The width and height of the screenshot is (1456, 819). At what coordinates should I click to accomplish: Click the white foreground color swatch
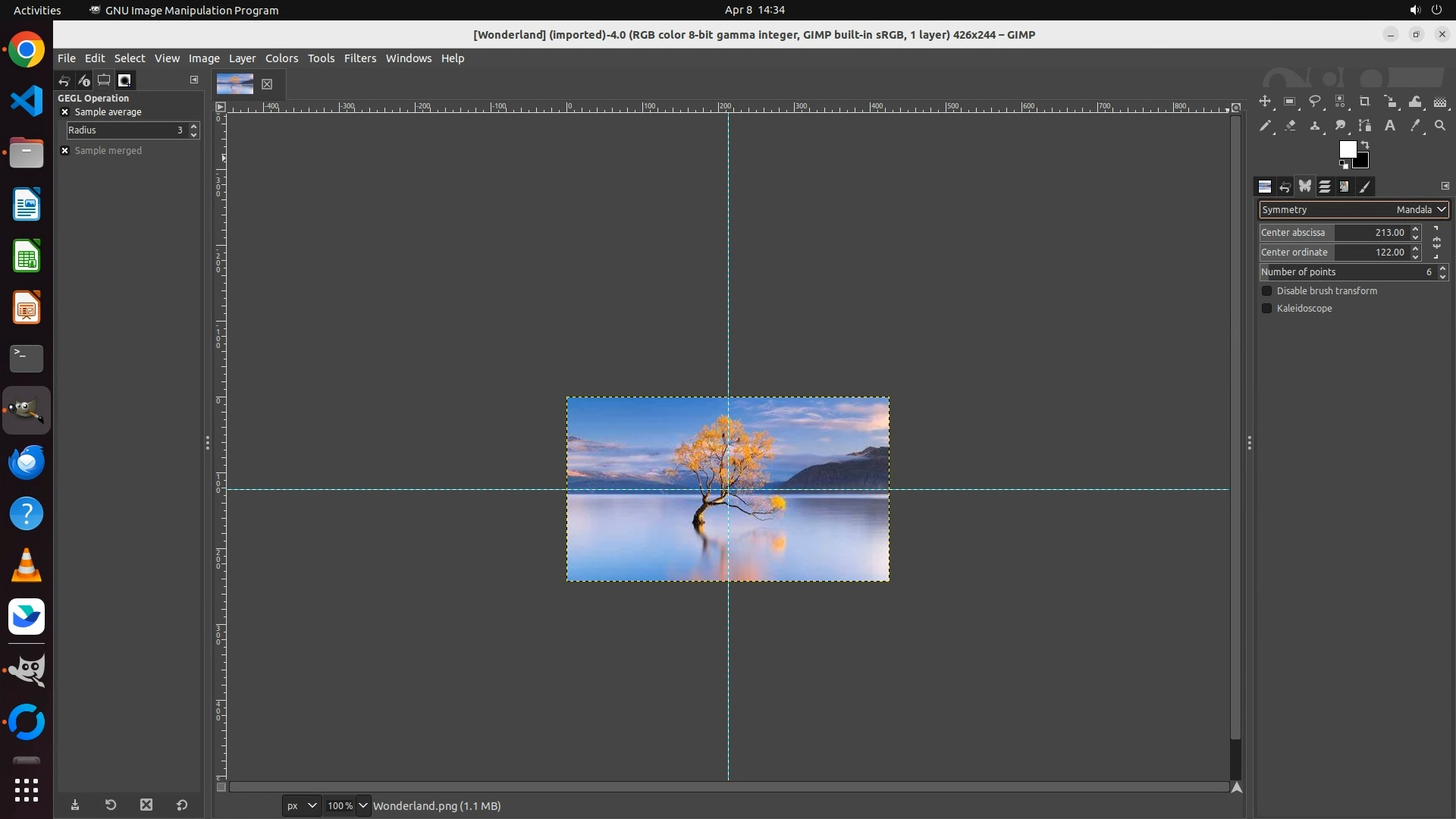tap(1347, 149)
